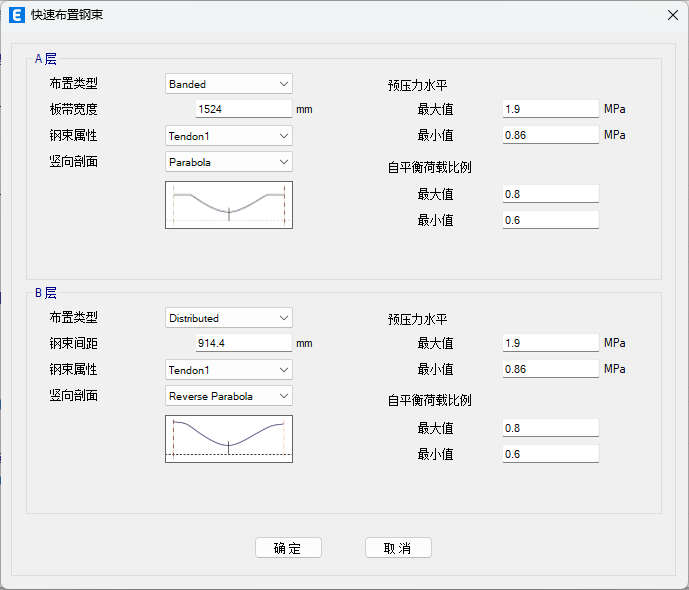Click the A层 parabola profile preview image
The image size is (689, 590).
(228, 205)
